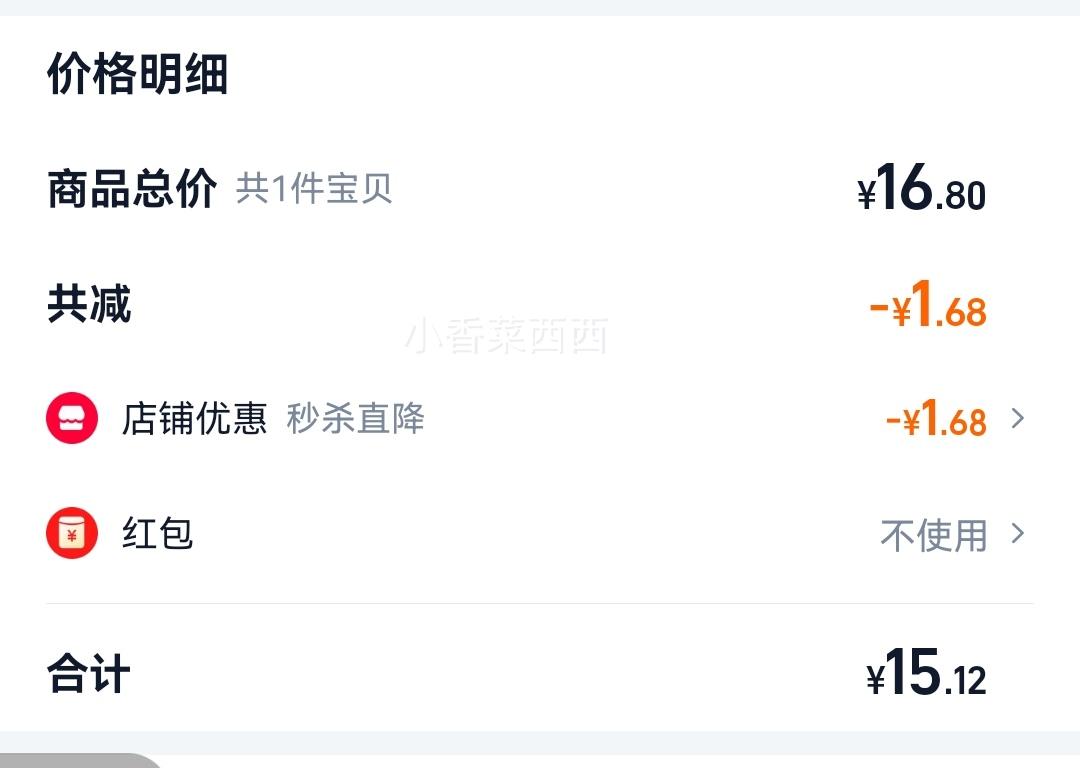This screenshot has width=1080, height=768.
Task: Expand the 店铺优惠 chevron arrow
Action: tap(1017, 418)
